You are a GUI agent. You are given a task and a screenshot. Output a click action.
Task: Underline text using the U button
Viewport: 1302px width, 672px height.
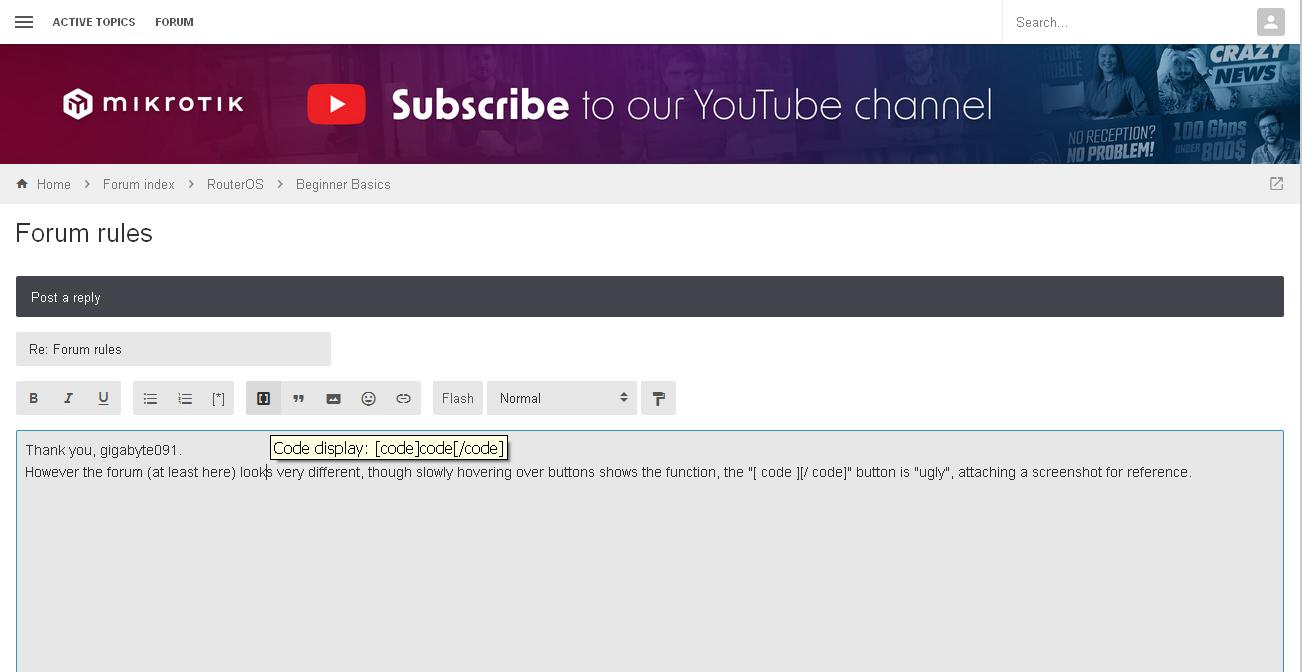click(x=103, y=398)
